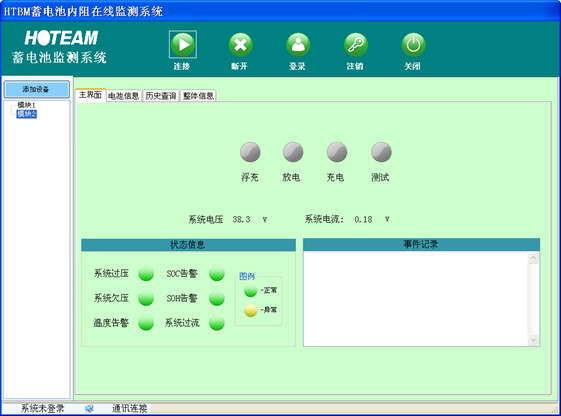Click the green 正常 legend light
561x416 pixels.
point(250,290)
